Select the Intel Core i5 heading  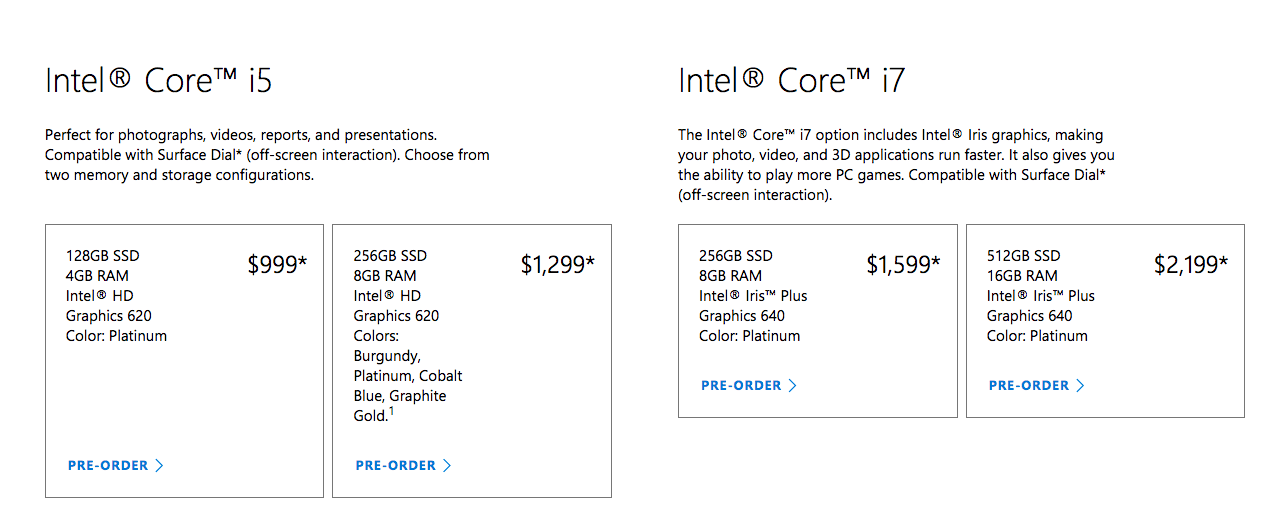(159, 81)
